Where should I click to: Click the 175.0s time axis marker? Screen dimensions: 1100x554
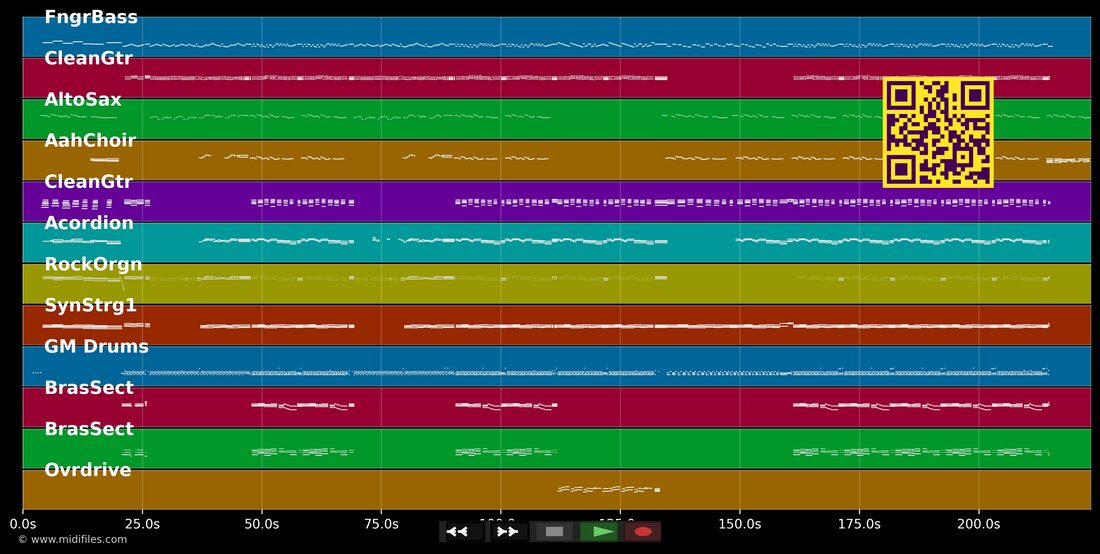859,524
